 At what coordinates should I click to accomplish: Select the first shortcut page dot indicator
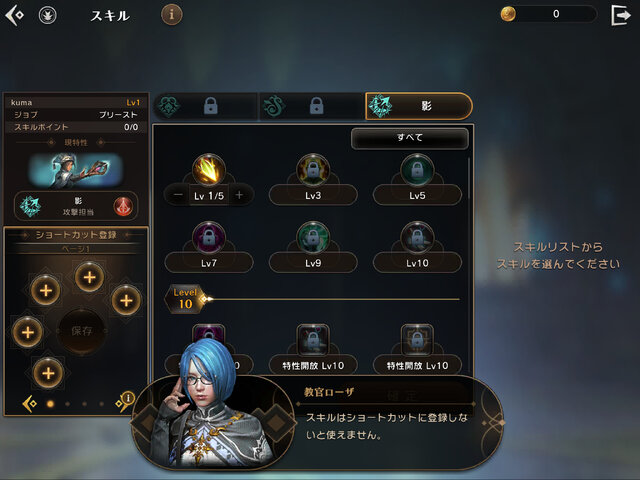50,404
